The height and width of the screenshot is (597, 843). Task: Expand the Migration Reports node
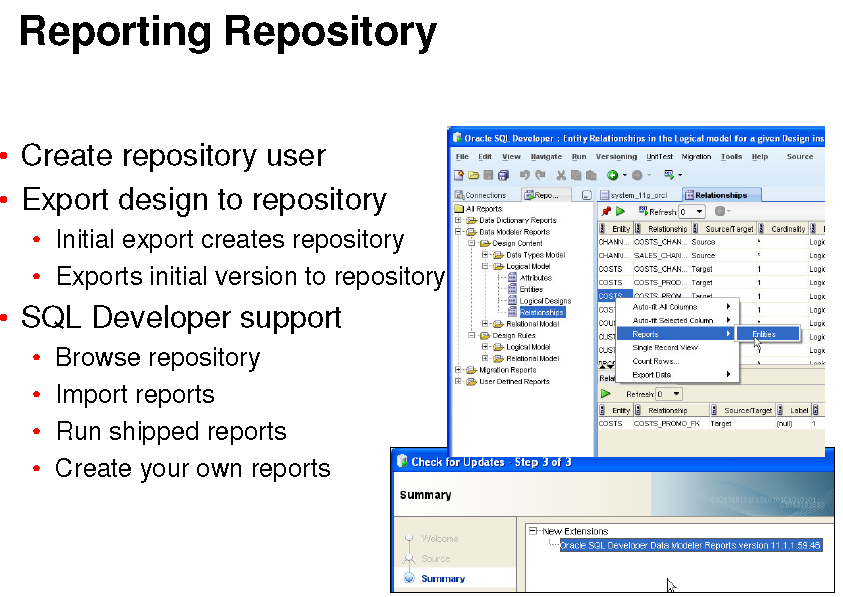click(459, 370)
